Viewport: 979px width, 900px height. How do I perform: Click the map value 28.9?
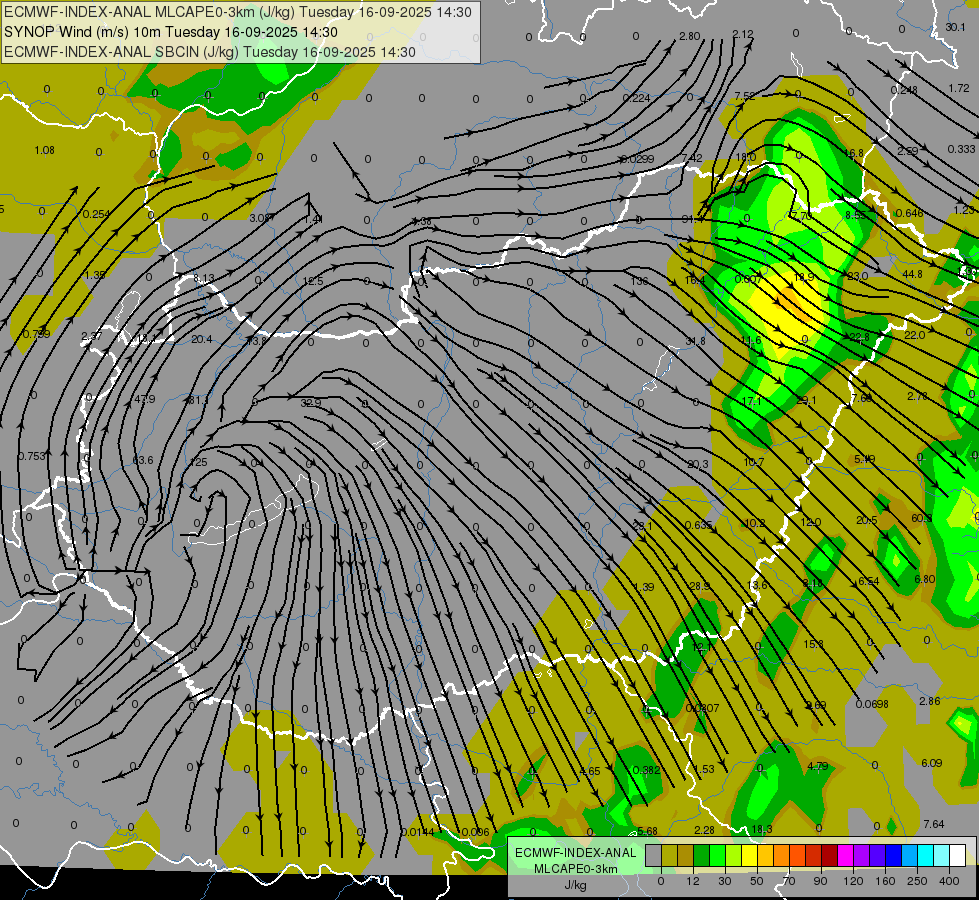coord(699,586)
